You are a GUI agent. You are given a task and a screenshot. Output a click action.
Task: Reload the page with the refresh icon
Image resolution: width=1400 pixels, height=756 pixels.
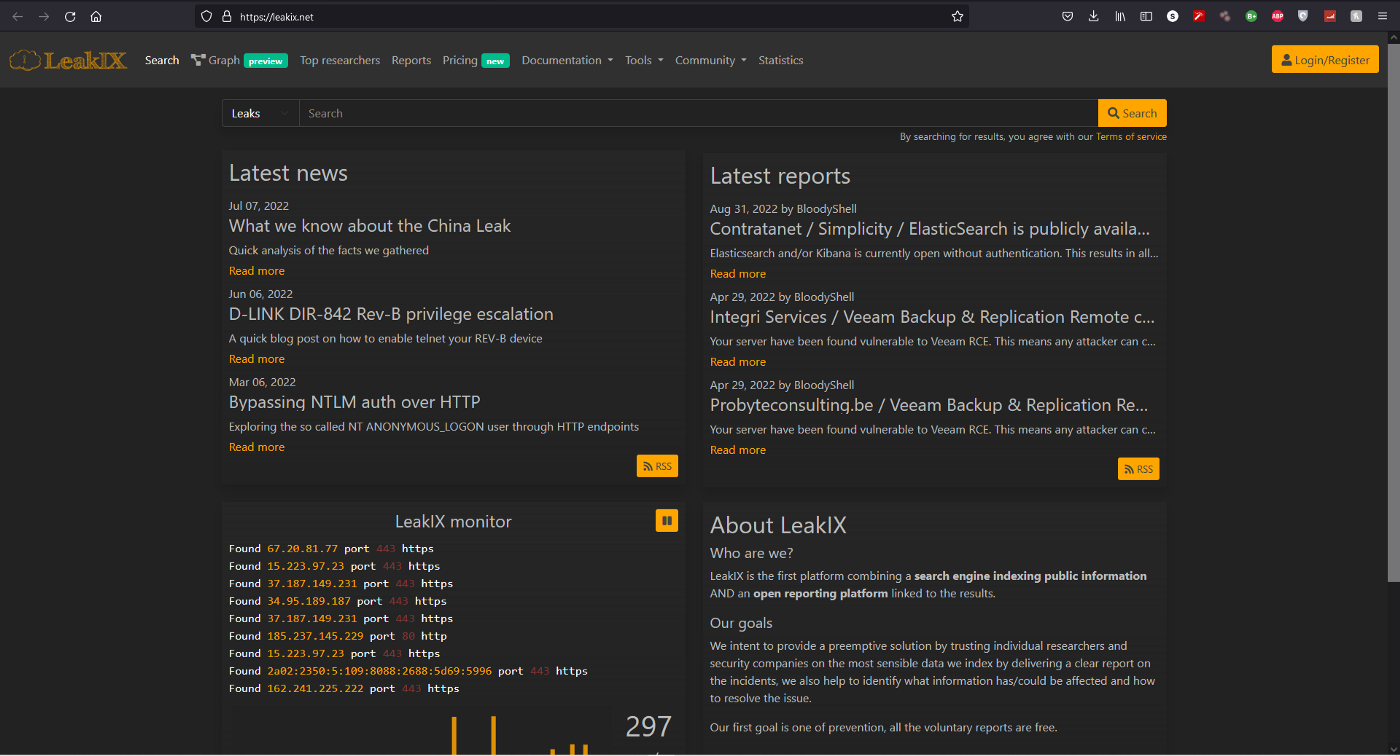coord(70,16)
